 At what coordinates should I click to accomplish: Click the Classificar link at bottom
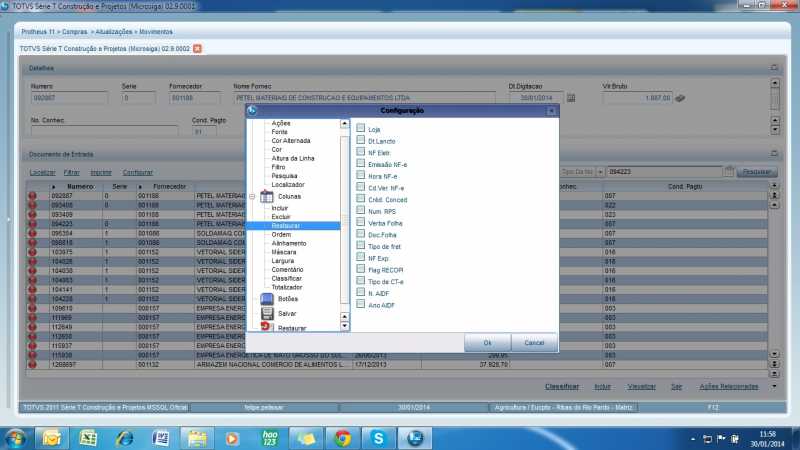[x=562, y=387]
